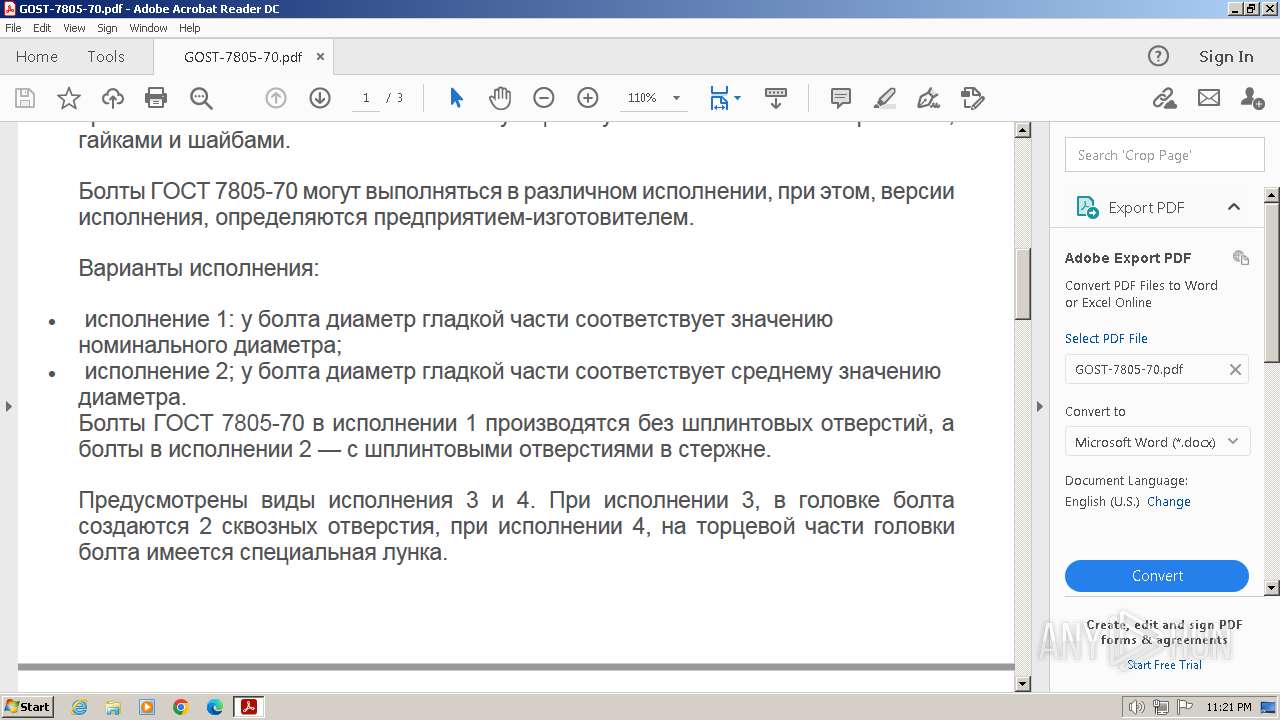
Task: Add a comment sticky note
Action: pyautogui.click(x=841, y=98)
